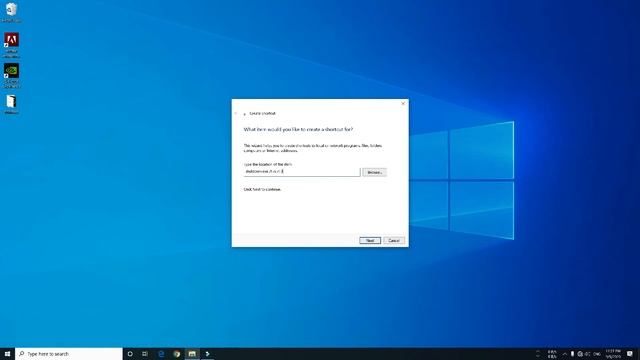Show hidden system tray icons
640x360 pixels.
(x=565, y=354)
